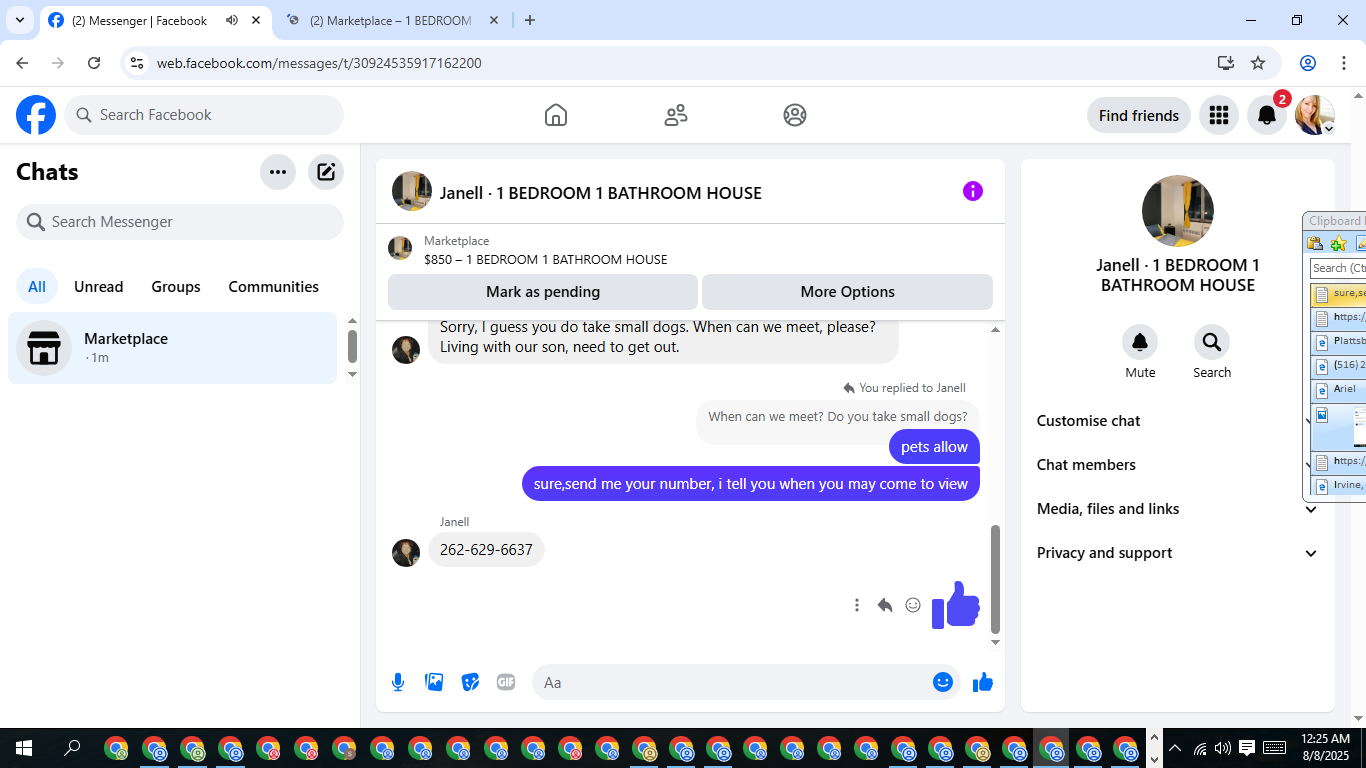The width and height of the screenshot is (1366, 768).
Task: Choose a sticker icon
Action: point(470,682)
